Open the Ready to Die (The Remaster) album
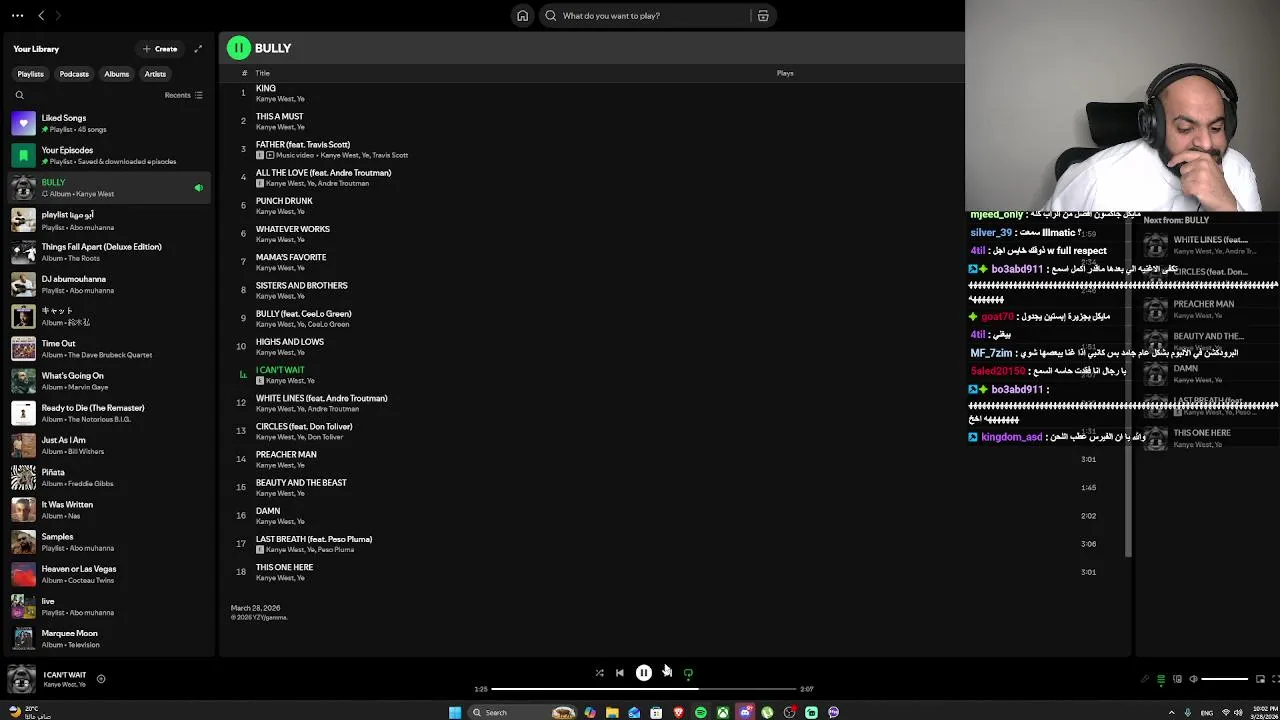The image size is (1280, 720). (109, 413)
